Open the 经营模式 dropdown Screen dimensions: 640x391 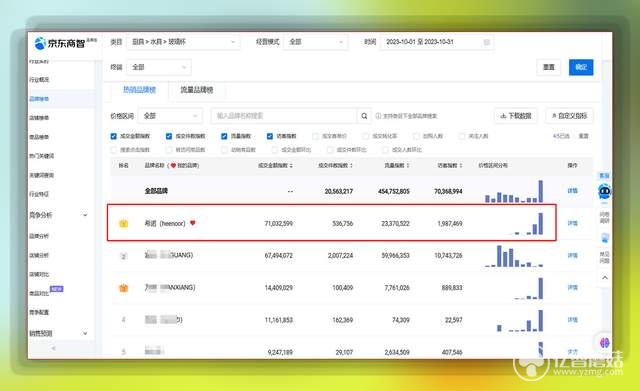[316, 42]
